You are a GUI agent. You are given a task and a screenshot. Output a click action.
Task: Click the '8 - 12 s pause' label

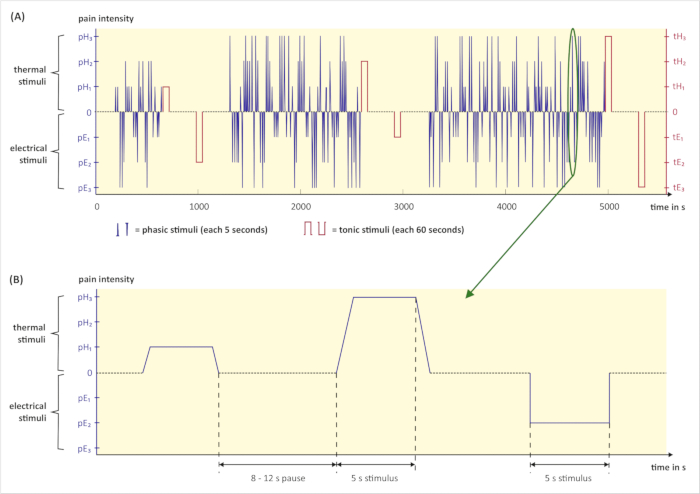pyautogui.click(x=278, y=478)
